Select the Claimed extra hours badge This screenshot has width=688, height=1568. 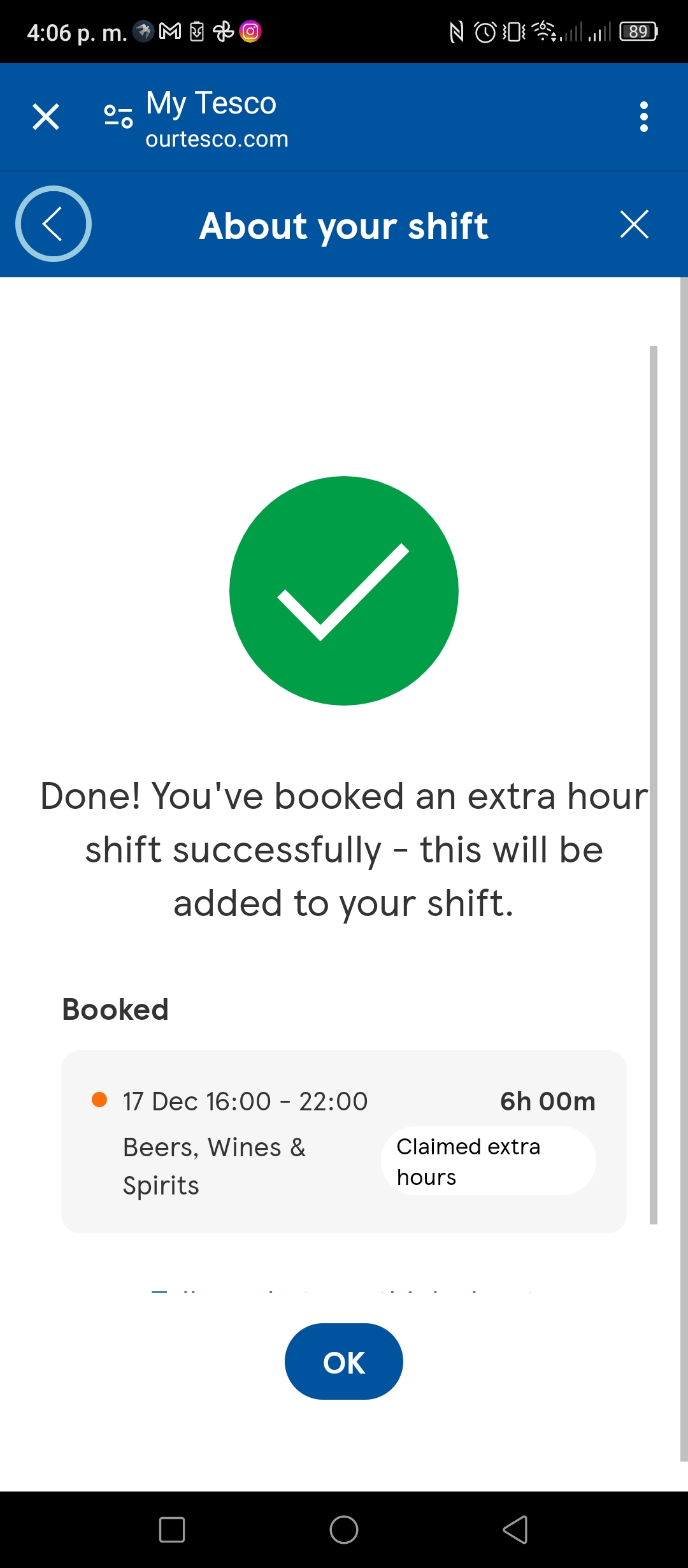coord(489,1161)
